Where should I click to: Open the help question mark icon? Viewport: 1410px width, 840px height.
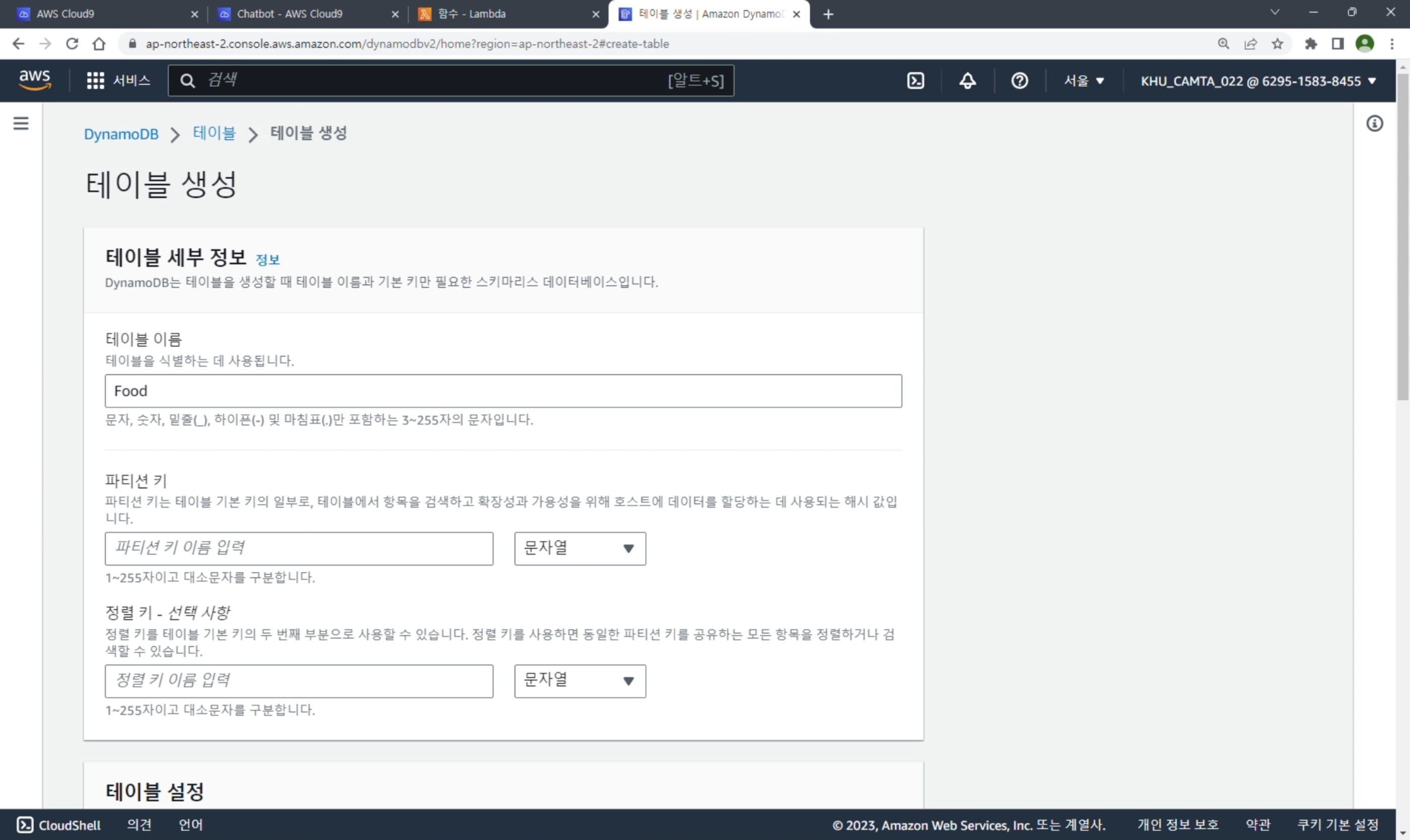pyautogui.click(x=1019, y=81)
